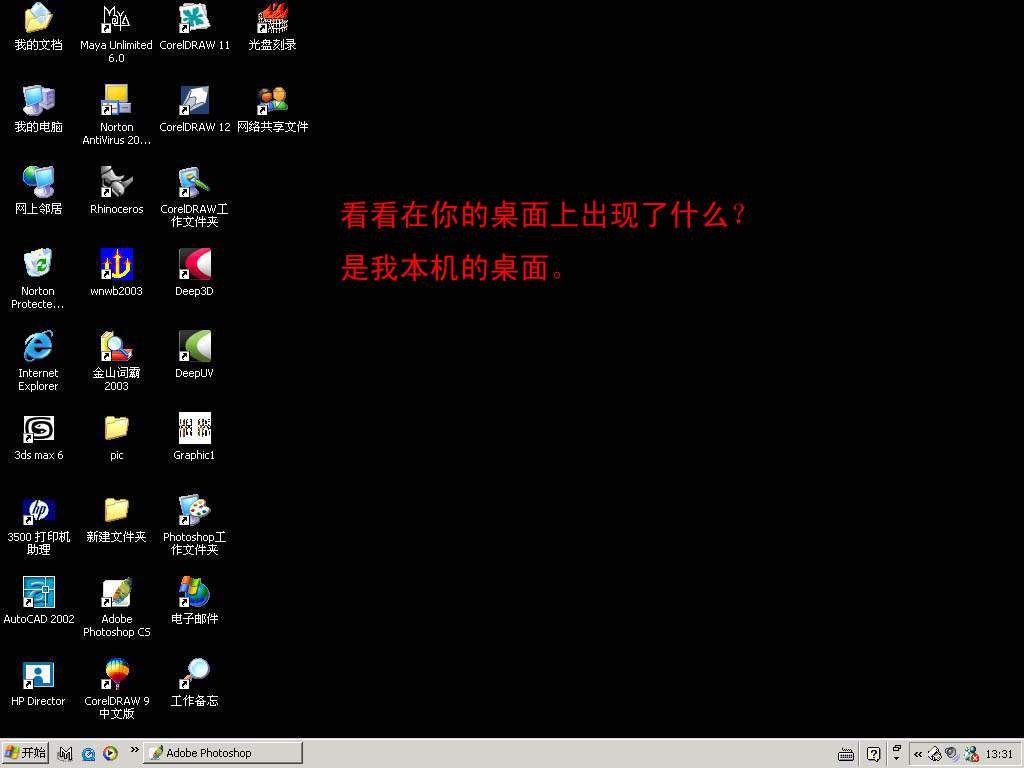Launch Windows Media Player from quick launch
The width and height of the screenshot is (1024, 768).
point(110,754)
